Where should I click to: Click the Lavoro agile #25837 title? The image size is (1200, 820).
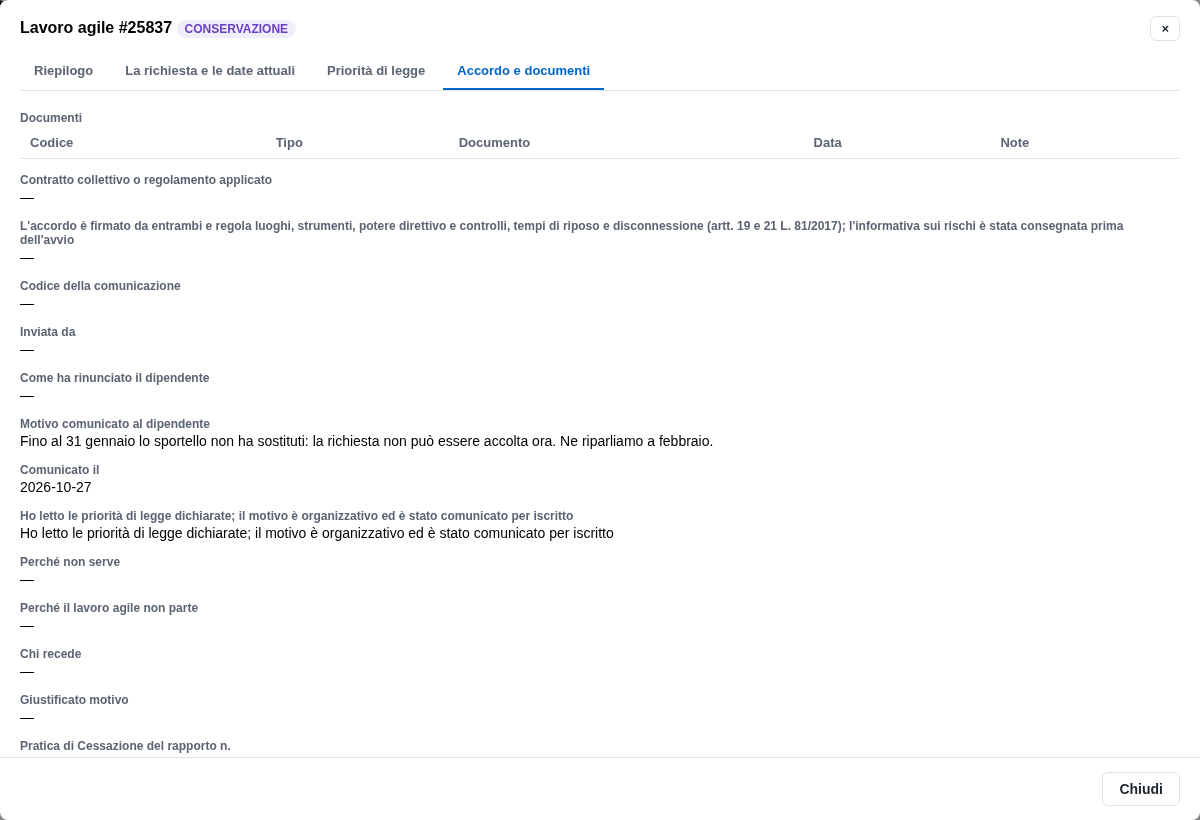coord(96,28)
